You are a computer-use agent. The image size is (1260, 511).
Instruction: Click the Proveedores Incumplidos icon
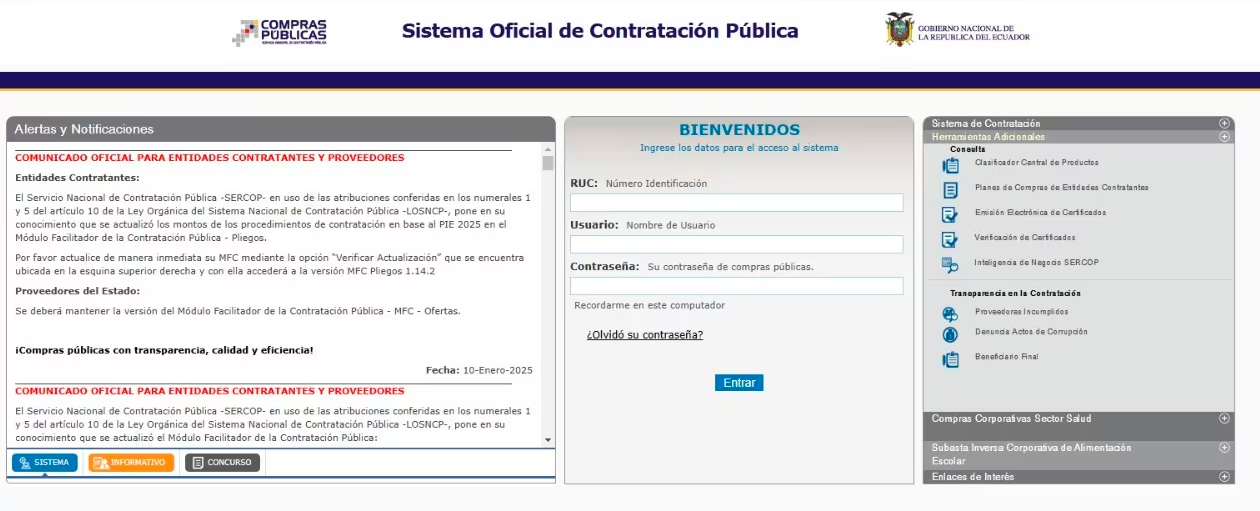pos(950,313)
